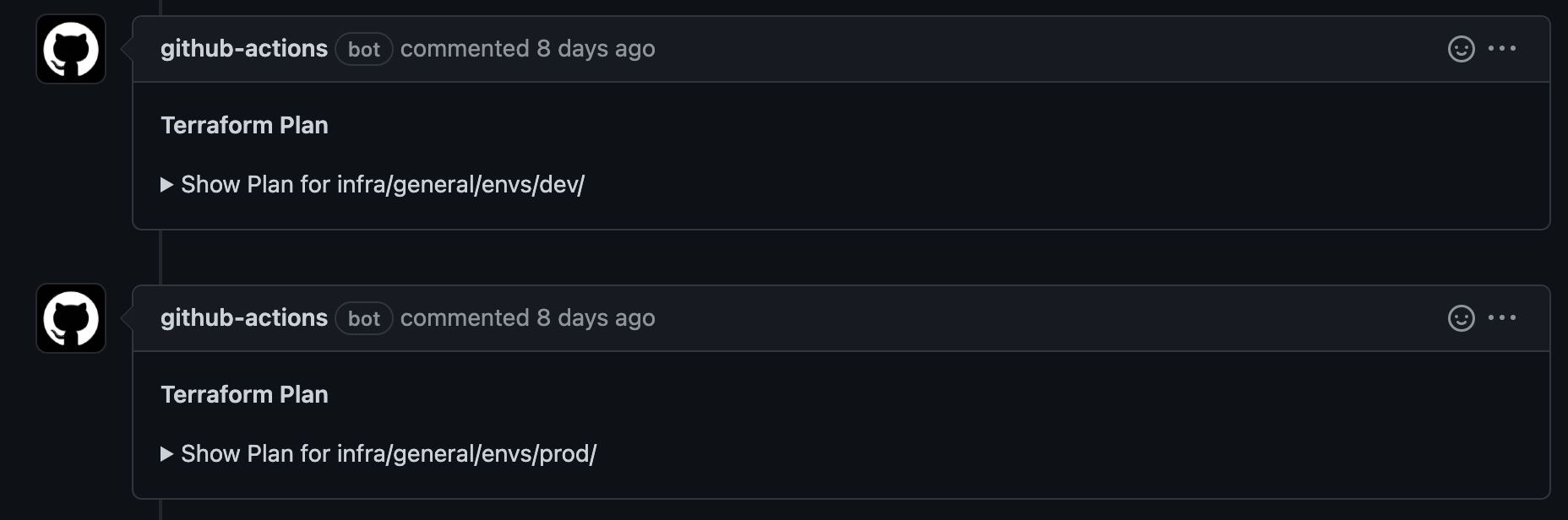Open the three-dot menu on the prod plan comment

point(1501,318)
